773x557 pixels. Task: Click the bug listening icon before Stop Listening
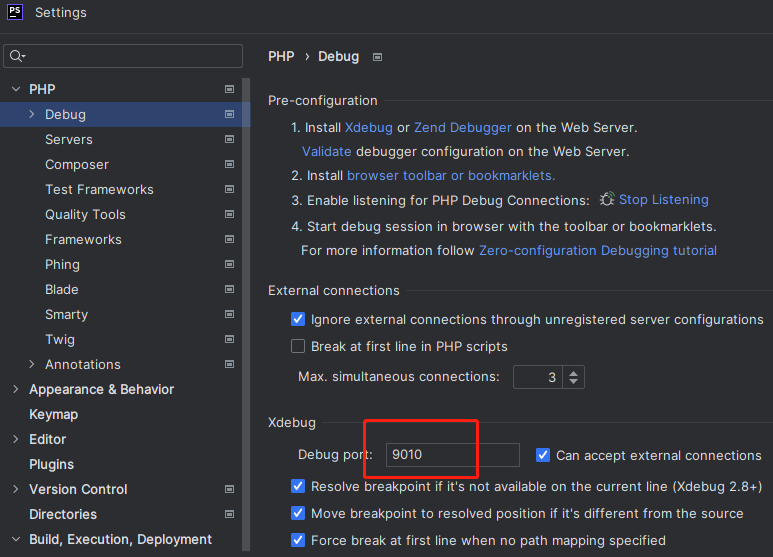(x=607, y=199)
